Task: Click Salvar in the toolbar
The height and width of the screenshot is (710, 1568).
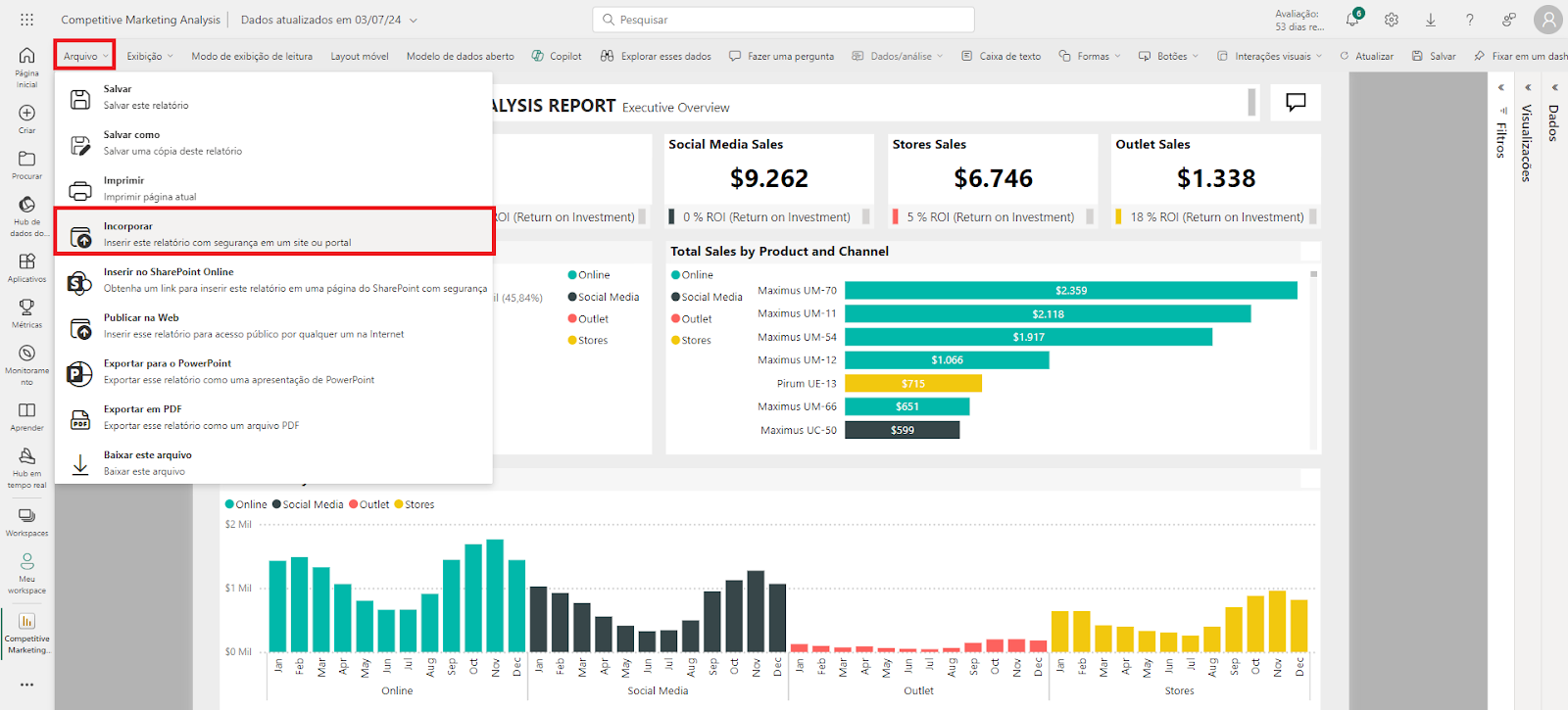Action: click(x=1434, y=56)
